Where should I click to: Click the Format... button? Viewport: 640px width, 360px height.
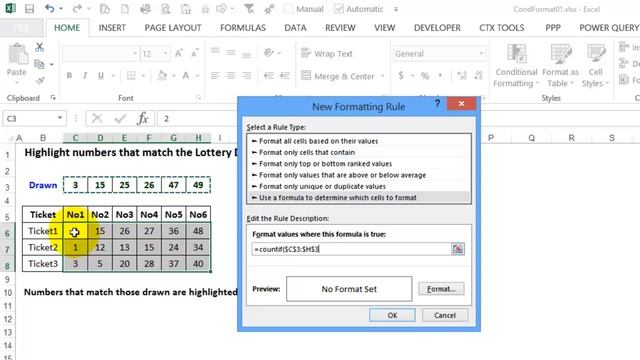coord(441,289)
